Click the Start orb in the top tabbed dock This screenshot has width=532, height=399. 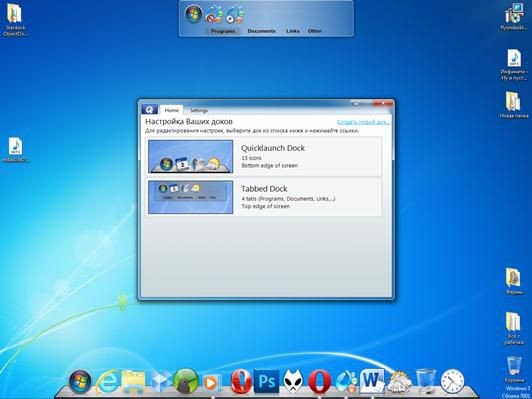click(x=193, y=14)
